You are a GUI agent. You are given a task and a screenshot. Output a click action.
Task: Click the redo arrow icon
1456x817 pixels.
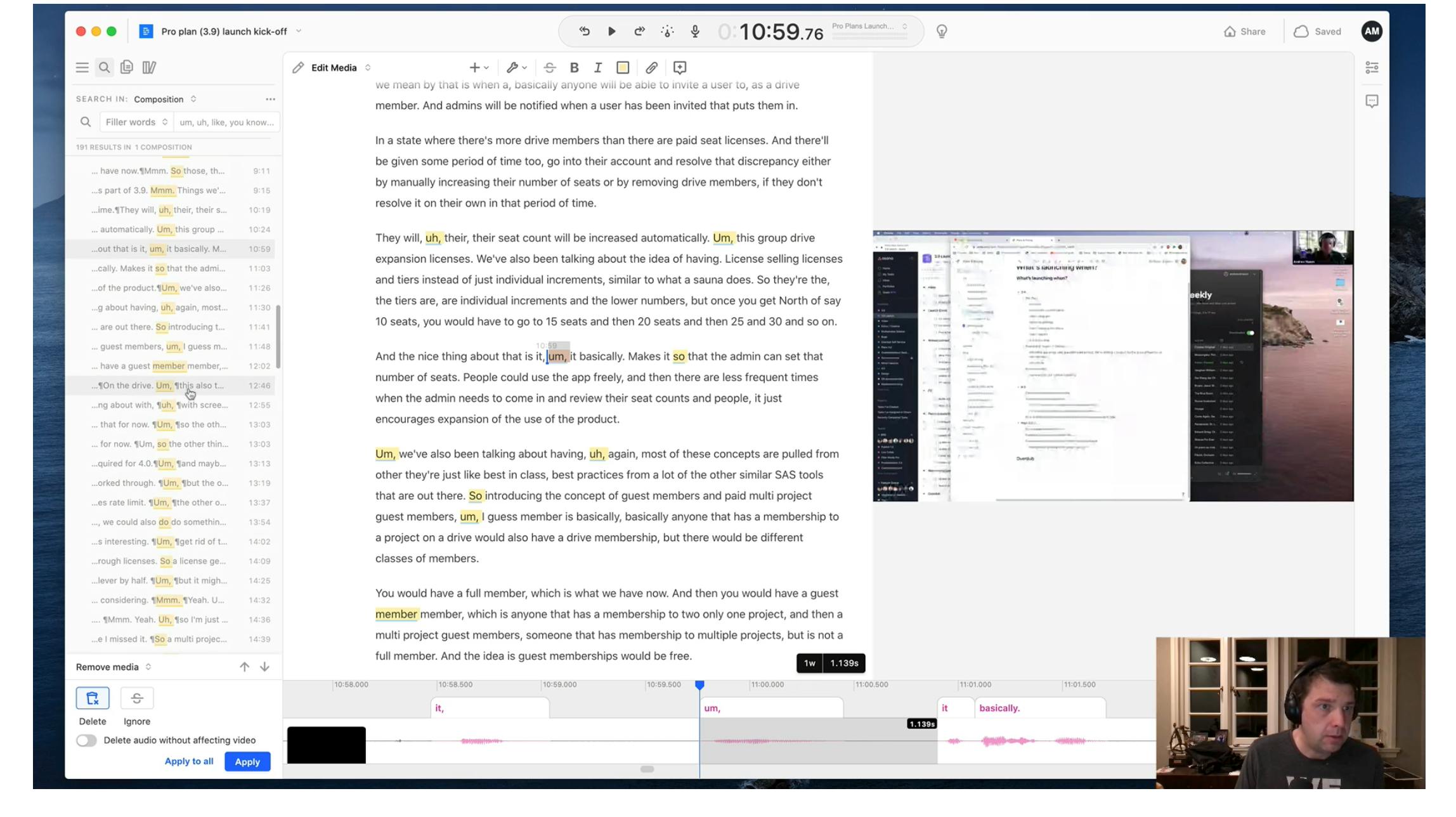coord(639,31)
